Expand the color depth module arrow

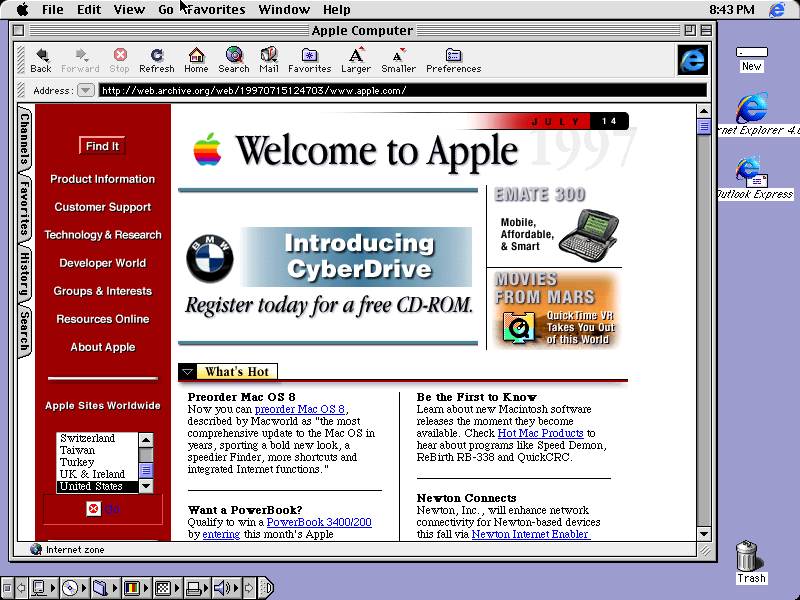[145, 588]
